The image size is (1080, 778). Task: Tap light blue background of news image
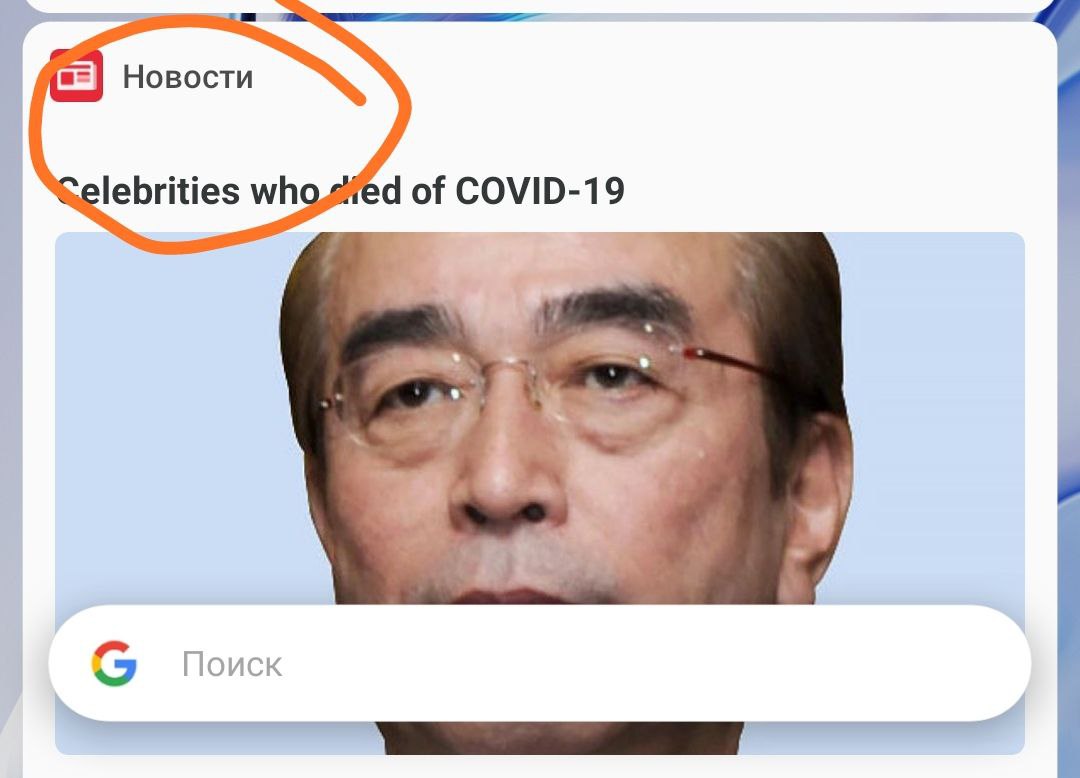[165, 413]
